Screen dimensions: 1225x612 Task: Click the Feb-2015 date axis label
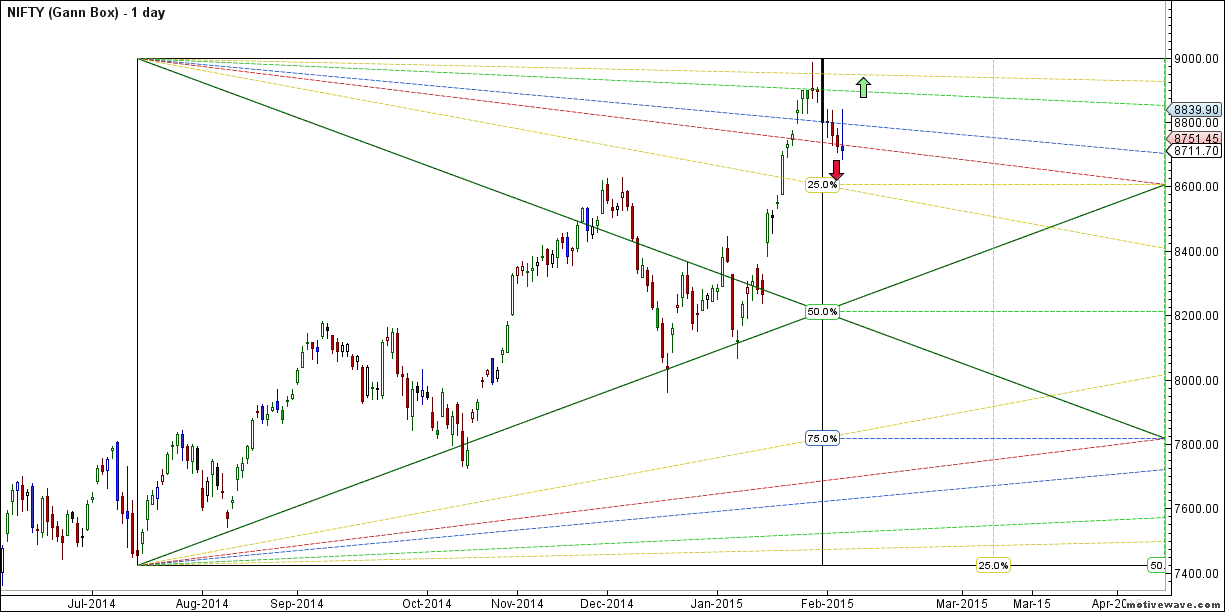(827, 603)
